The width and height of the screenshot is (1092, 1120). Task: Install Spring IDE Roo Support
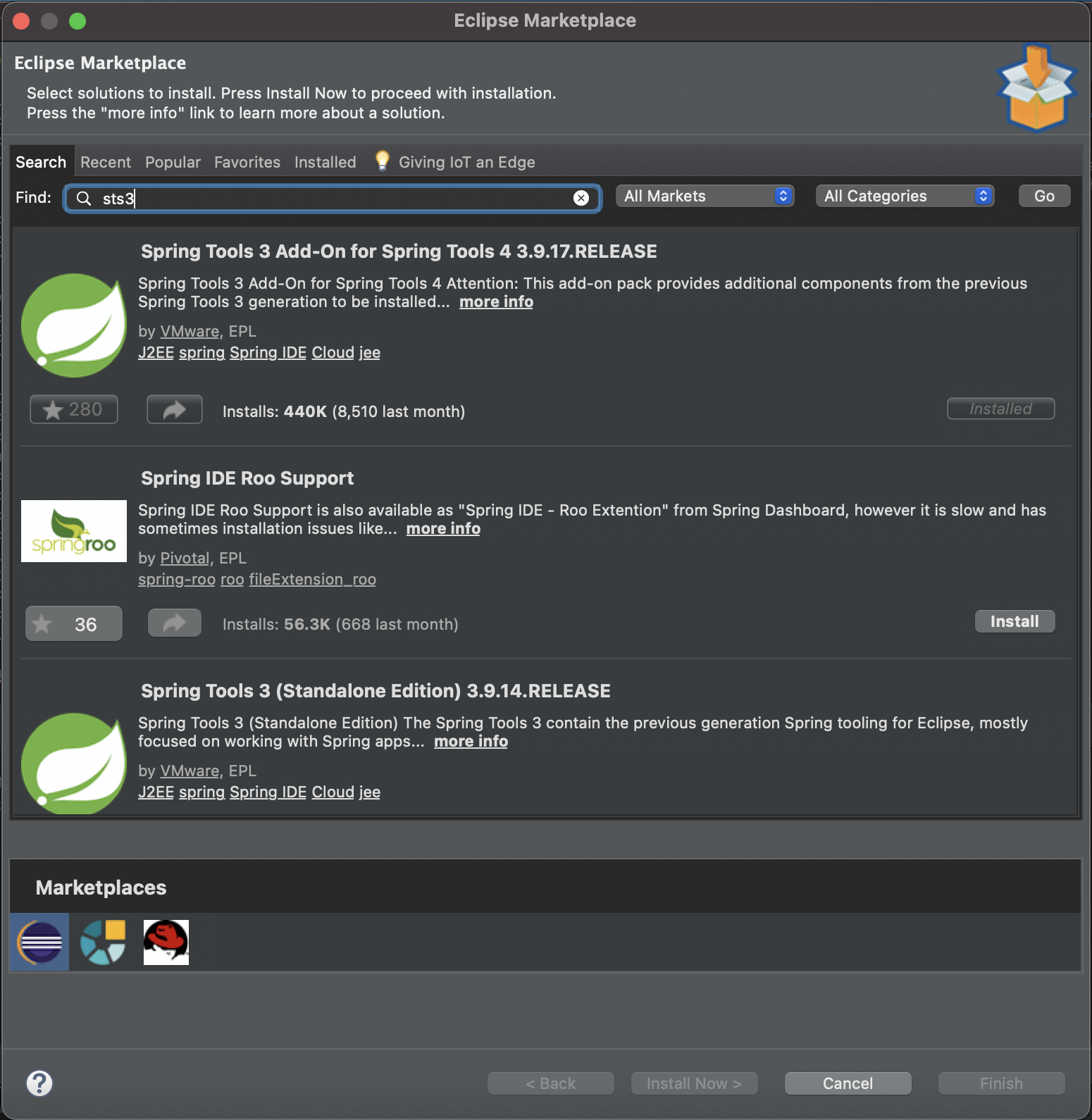pyautogui.click(x=1015, y=621)
